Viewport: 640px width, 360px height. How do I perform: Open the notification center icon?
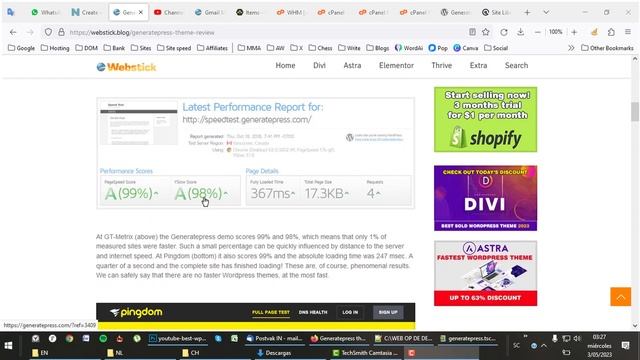click(x=625, y=346)
